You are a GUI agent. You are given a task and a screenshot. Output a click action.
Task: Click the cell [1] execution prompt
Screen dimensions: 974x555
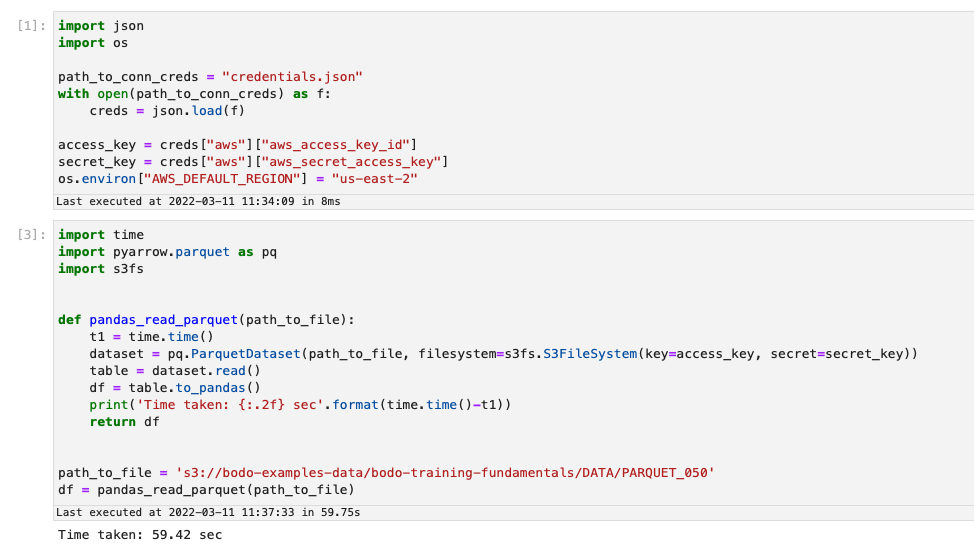click(31, 25)
